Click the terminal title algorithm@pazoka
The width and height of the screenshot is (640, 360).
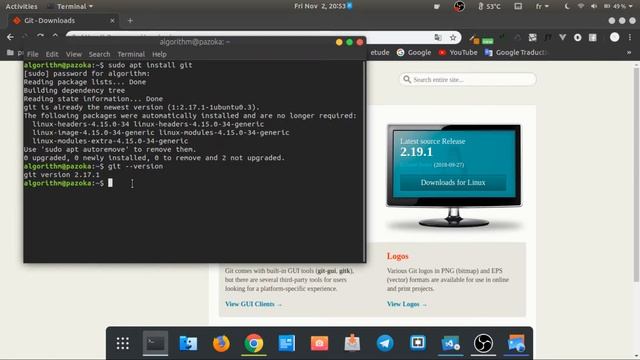tap(195, 42)
